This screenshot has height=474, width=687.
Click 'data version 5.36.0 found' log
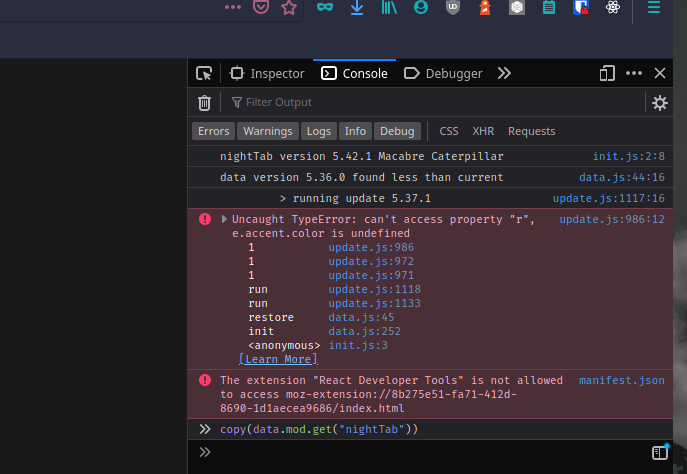[x=361, y=177]
